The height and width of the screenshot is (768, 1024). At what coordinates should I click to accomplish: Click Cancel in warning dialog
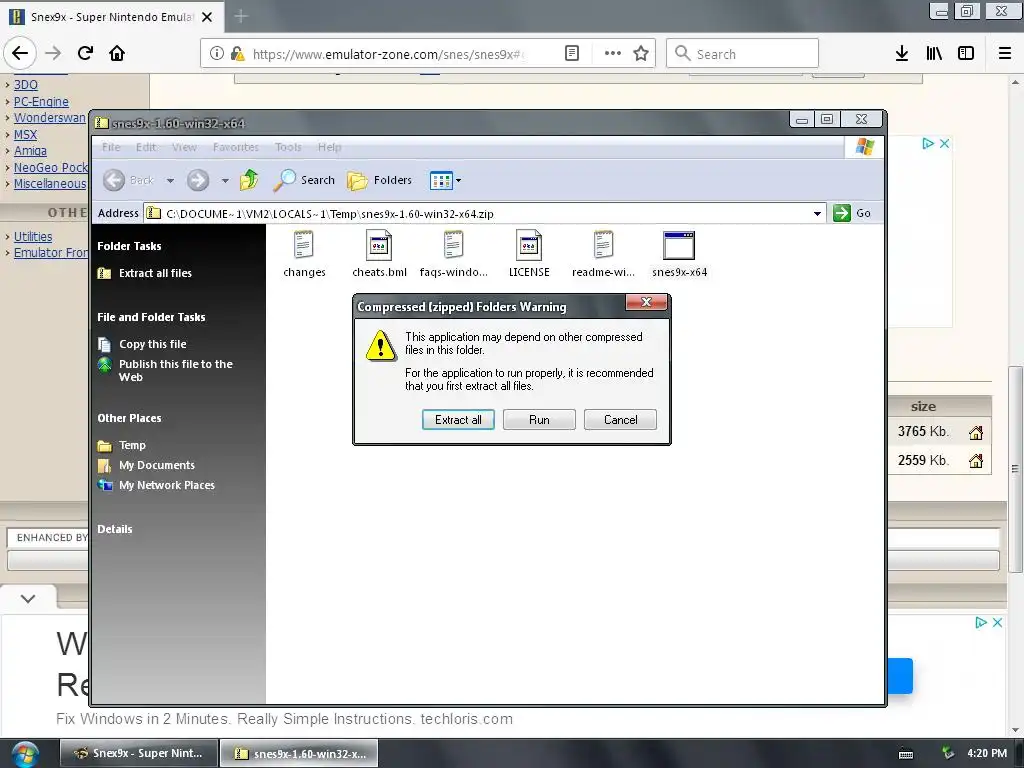[x=620, y=420]
